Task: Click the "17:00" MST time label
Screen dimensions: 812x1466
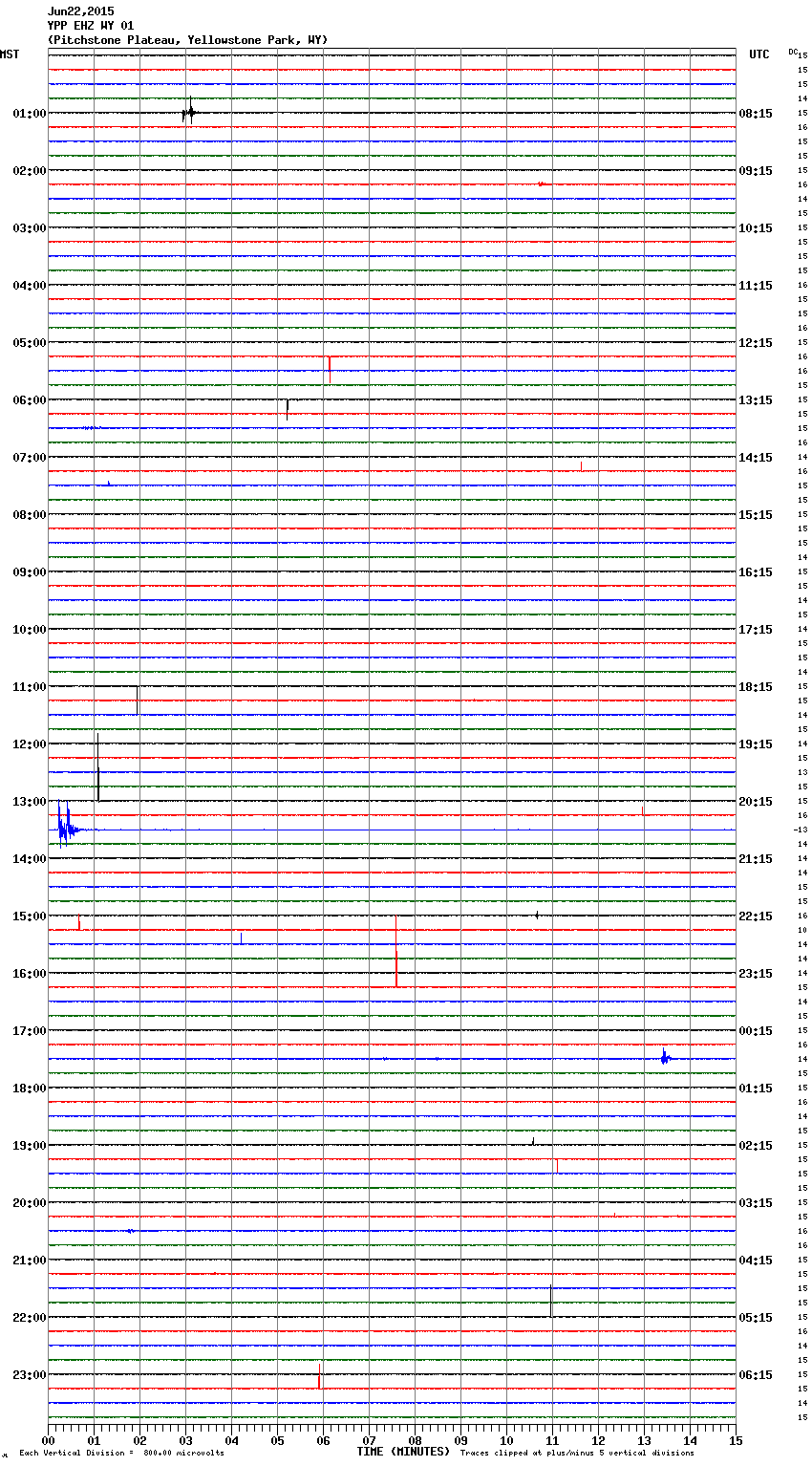Action: 30,1031
